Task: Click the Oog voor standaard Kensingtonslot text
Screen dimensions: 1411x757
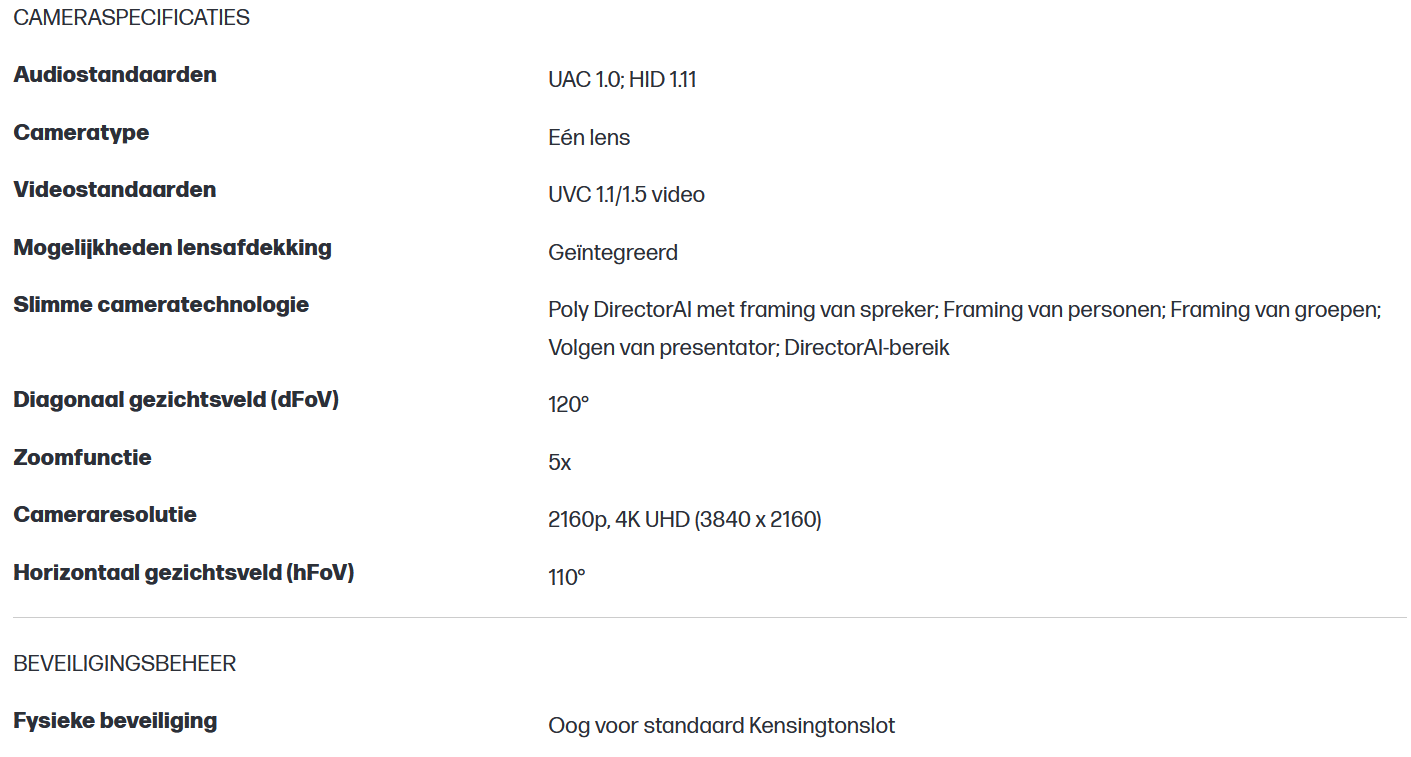Action: [x=721, y=726]
